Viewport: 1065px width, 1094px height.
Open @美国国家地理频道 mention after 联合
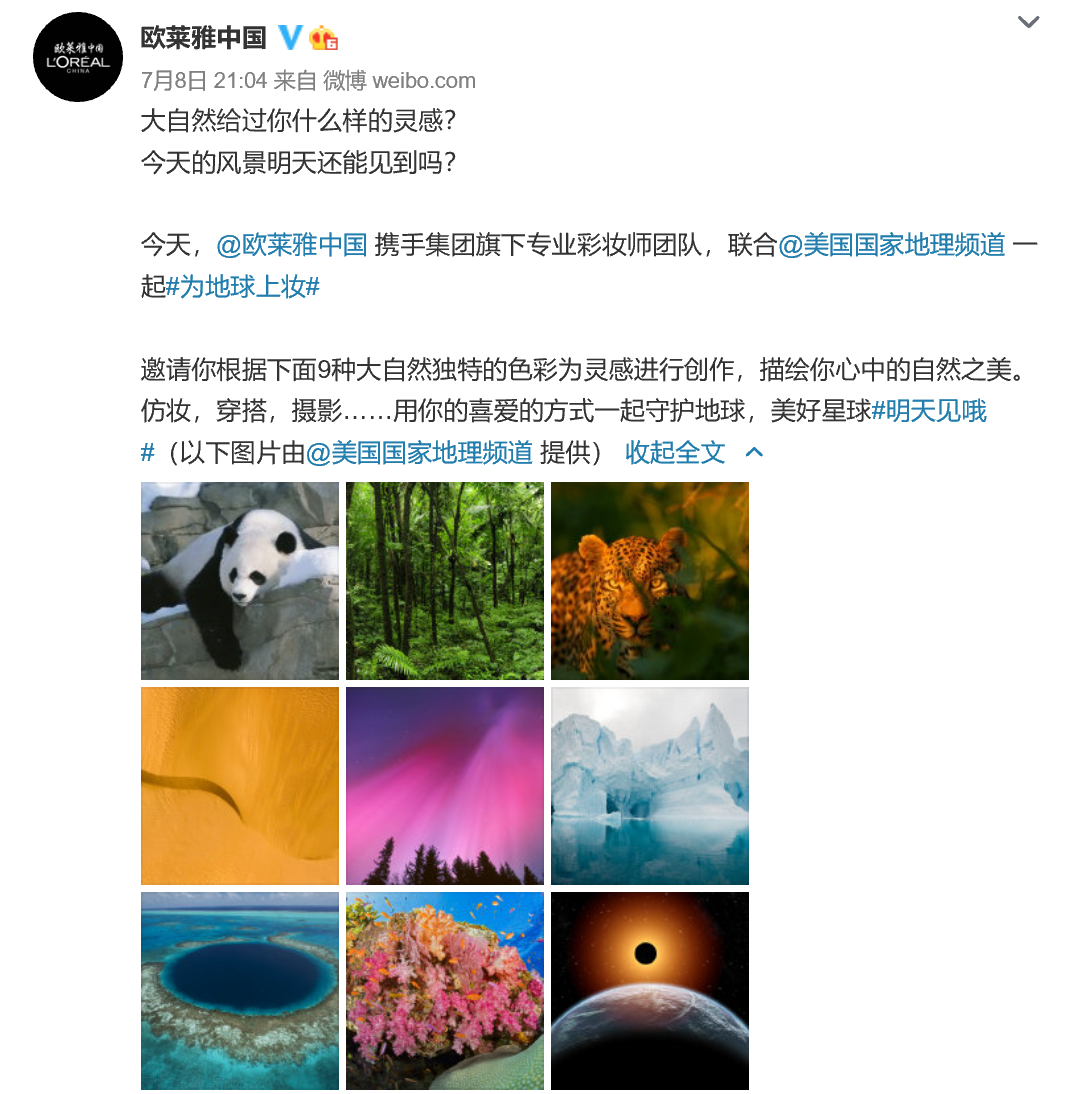[891, 245]
